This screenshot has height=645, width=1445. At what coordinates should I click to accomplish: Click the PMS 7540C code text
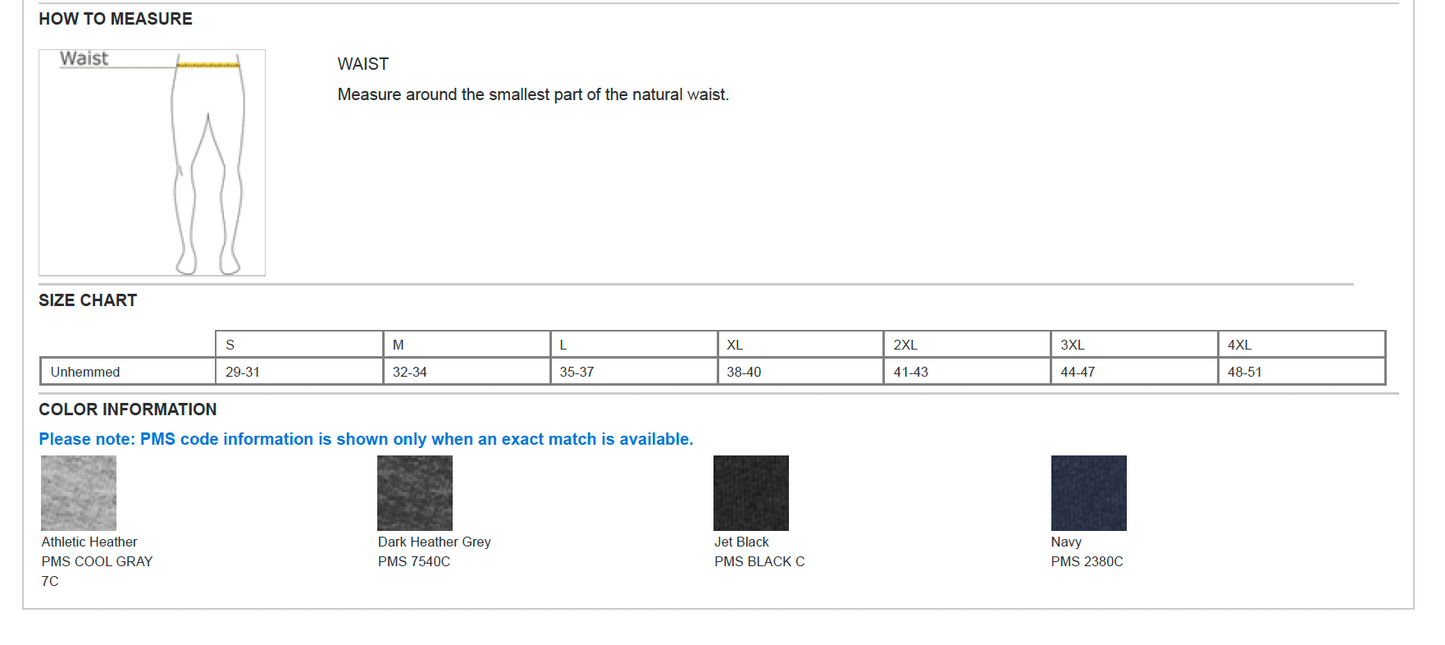[x=414, y=562]
